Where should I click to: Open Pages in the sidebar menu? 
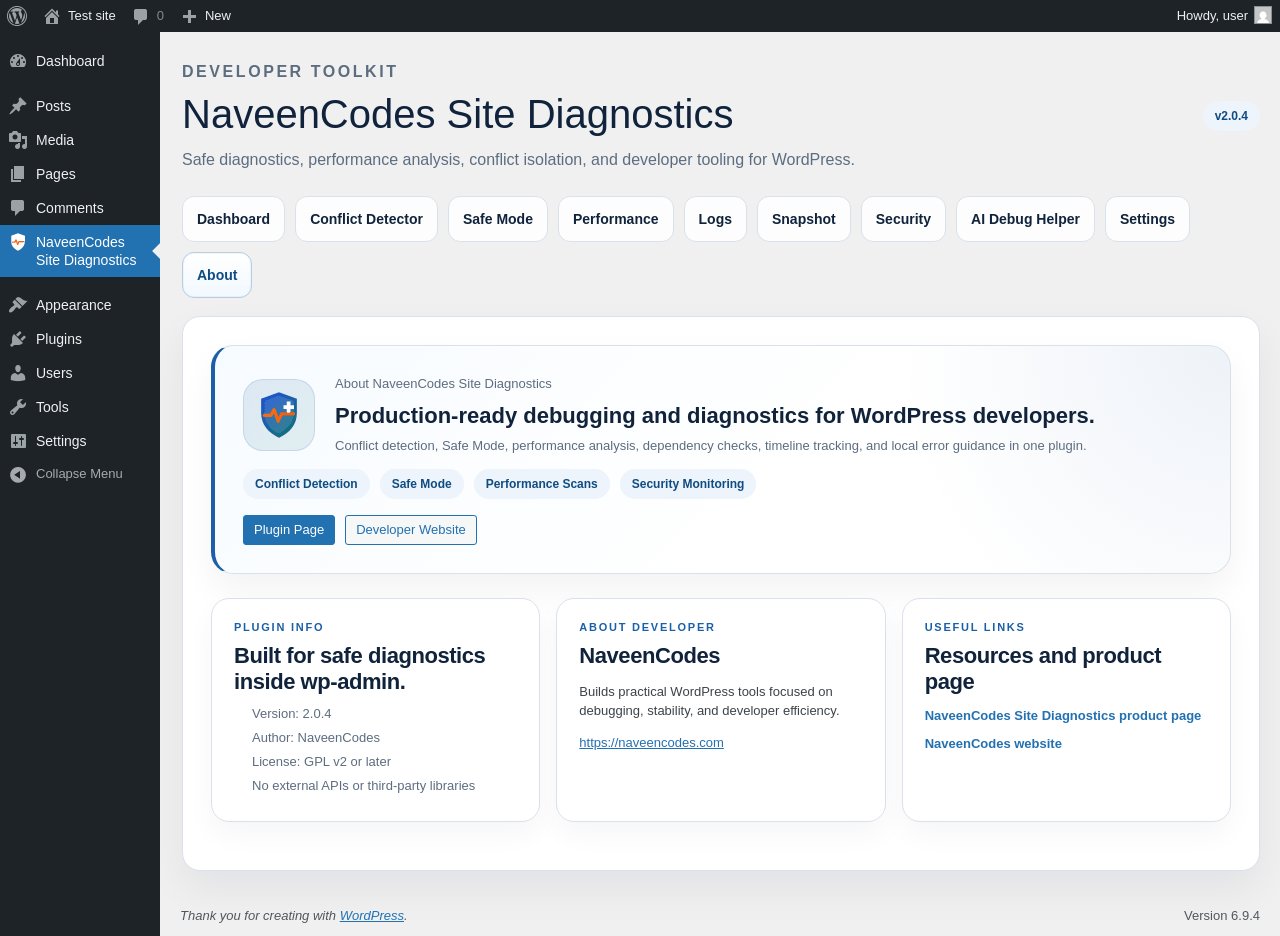click(x=80, y=174)
